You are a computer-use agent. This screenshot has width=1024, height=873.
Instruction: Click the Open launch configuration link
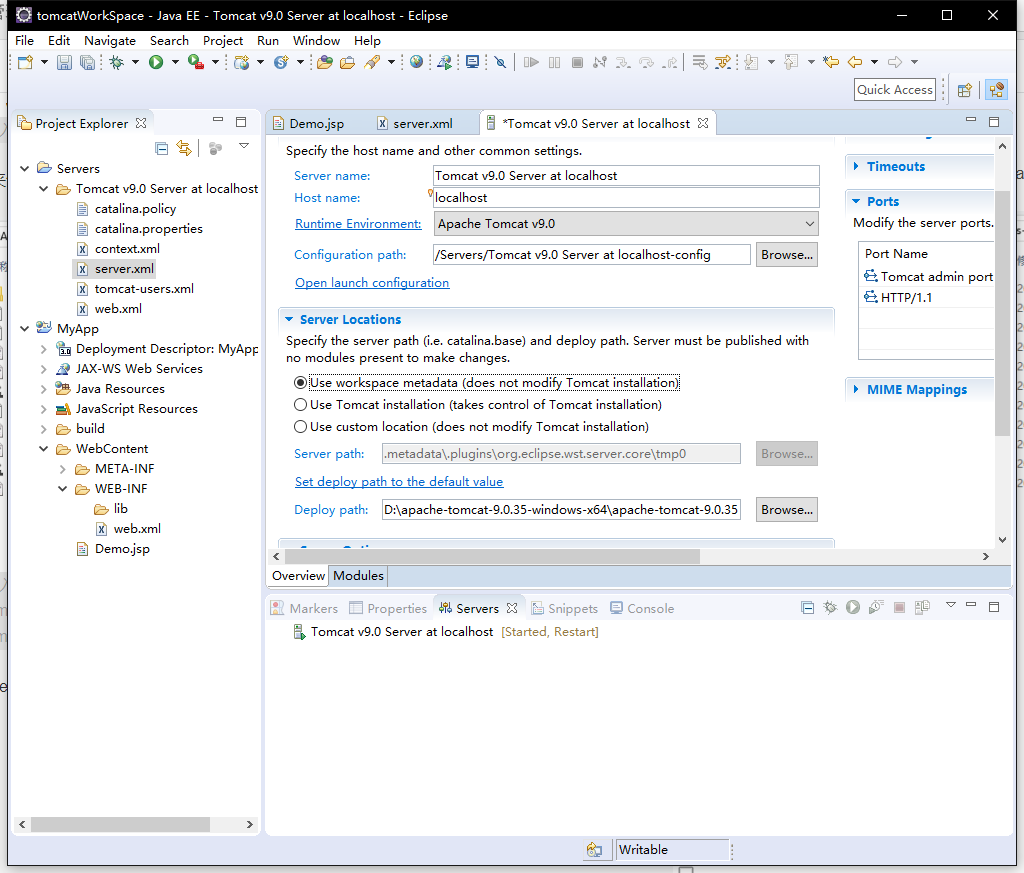pyautogui.click(x=372, y=283)
